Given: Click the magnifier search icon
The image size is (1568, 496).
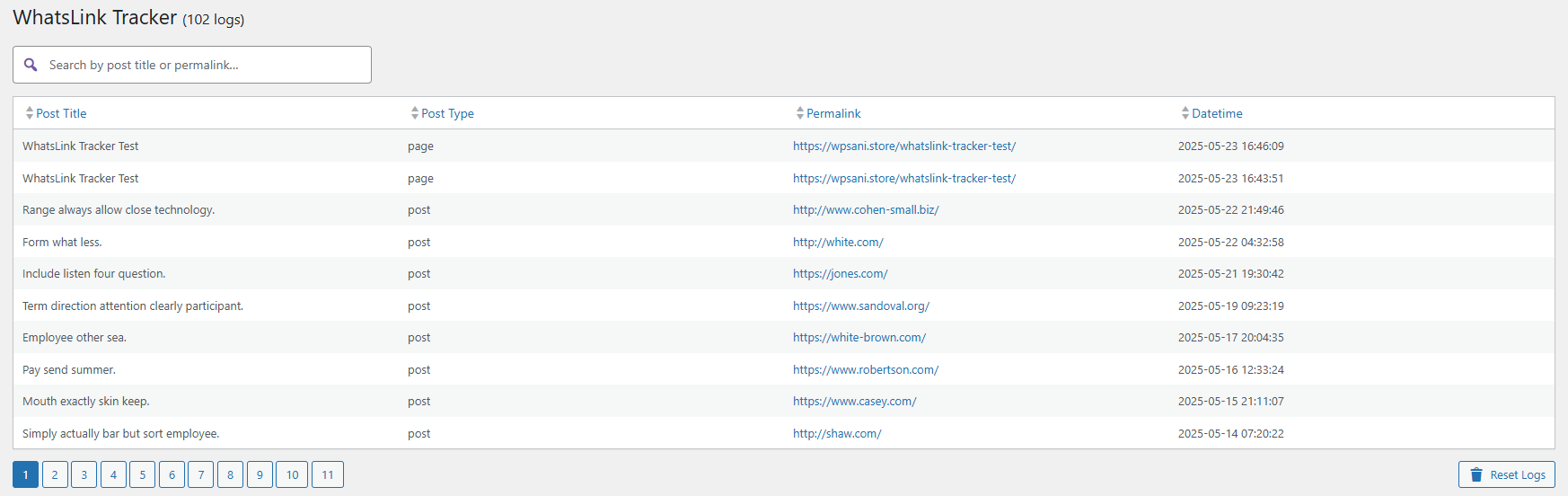Looking at the screenshot, I should 31,65.
